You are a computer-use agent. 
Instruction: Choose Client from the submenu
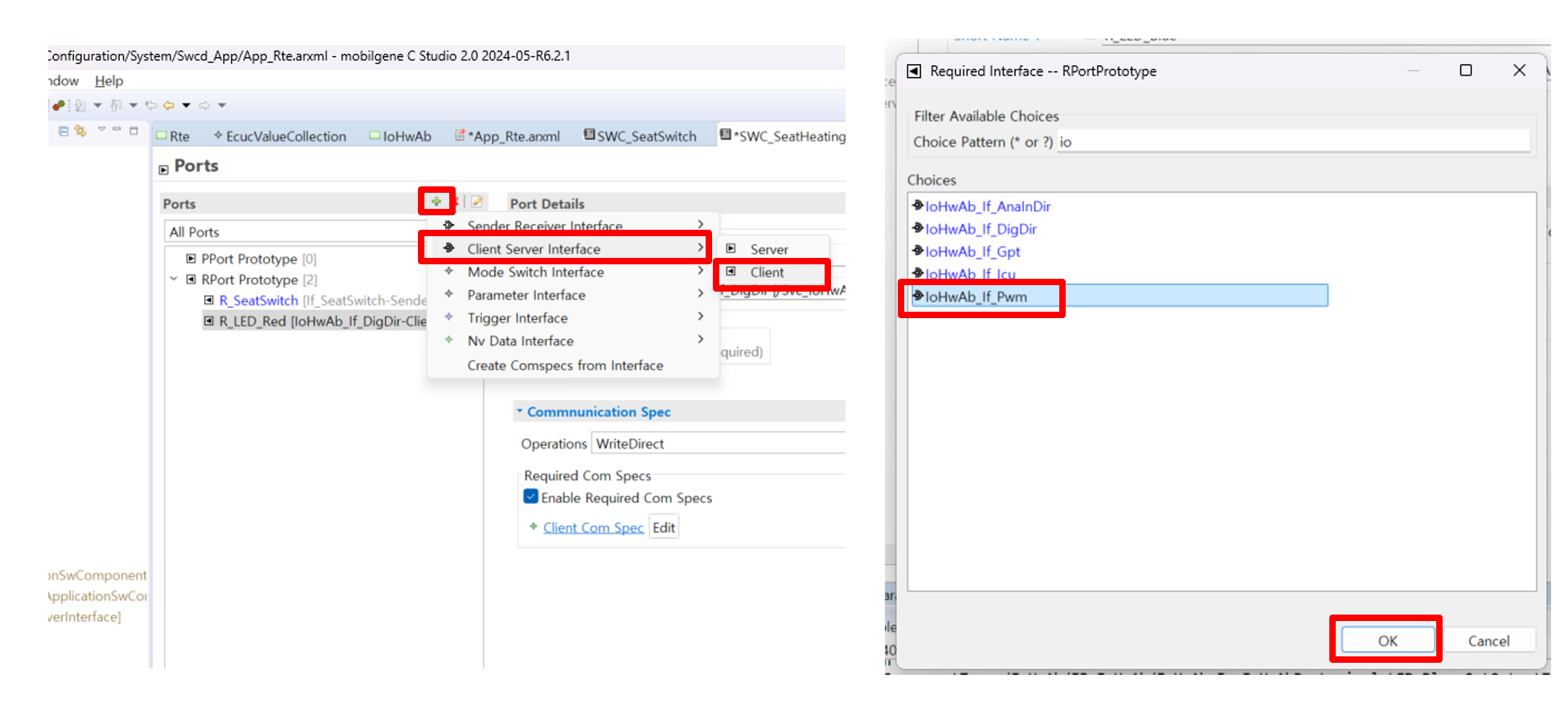pyautogui.click(x=767, y=272)
